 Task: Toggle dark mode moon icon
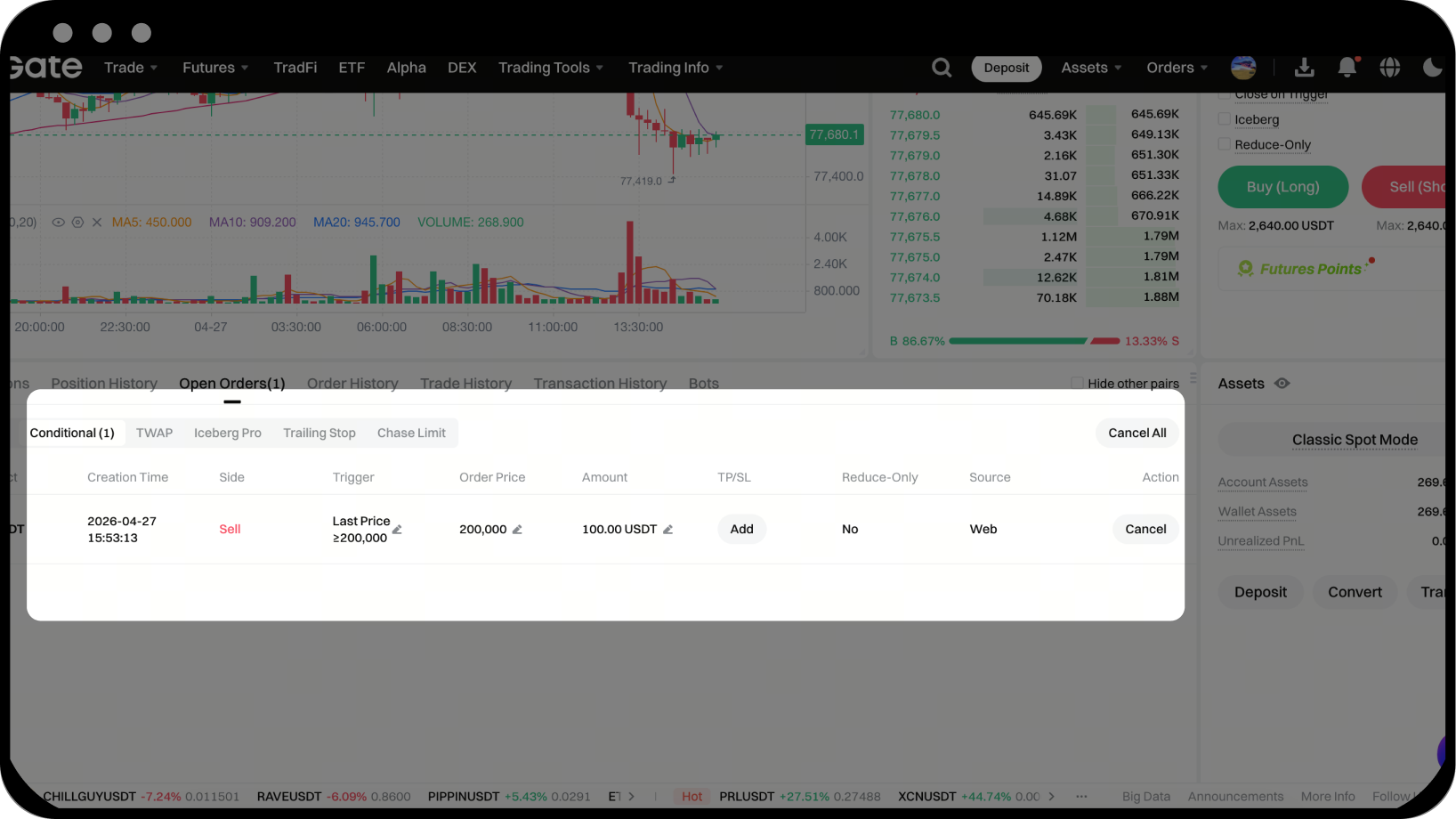point(1432,68)
